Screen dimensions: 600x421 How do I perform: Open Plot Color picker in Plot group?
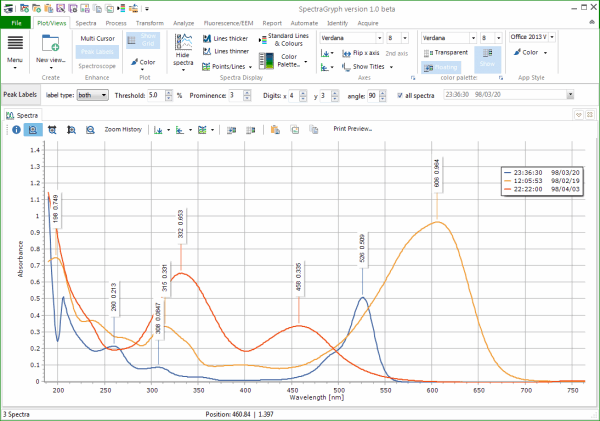(x=143, y=64)
